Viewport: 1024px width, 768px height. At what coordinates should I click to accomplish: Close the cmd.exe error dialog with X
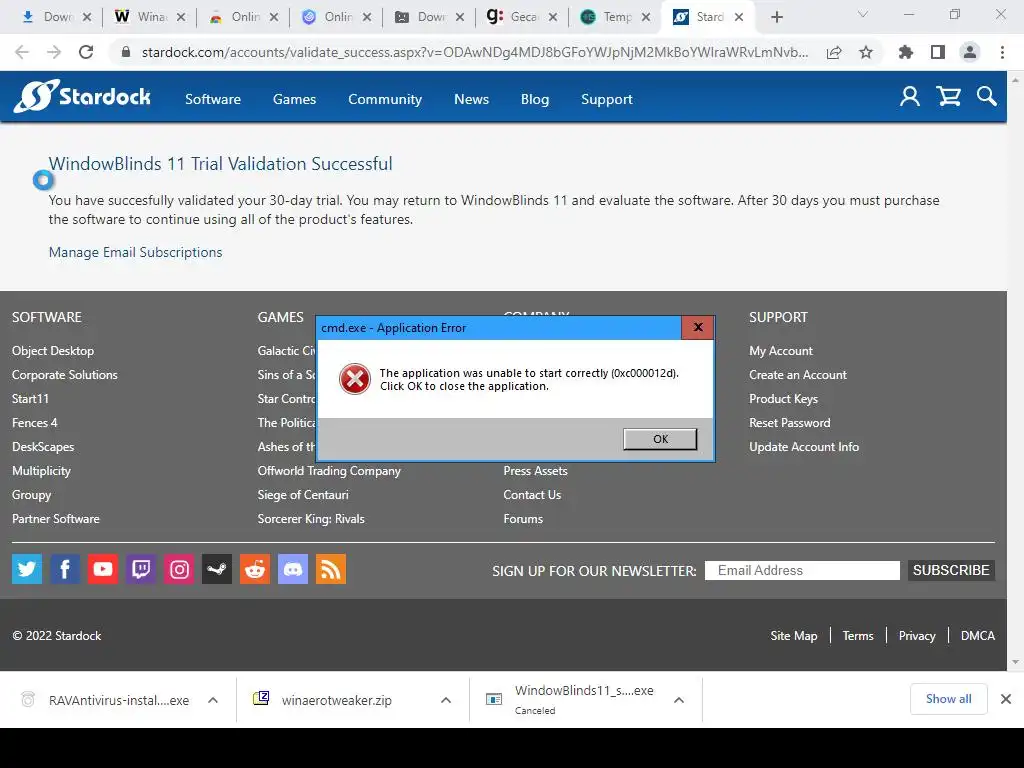coord(697,327)
